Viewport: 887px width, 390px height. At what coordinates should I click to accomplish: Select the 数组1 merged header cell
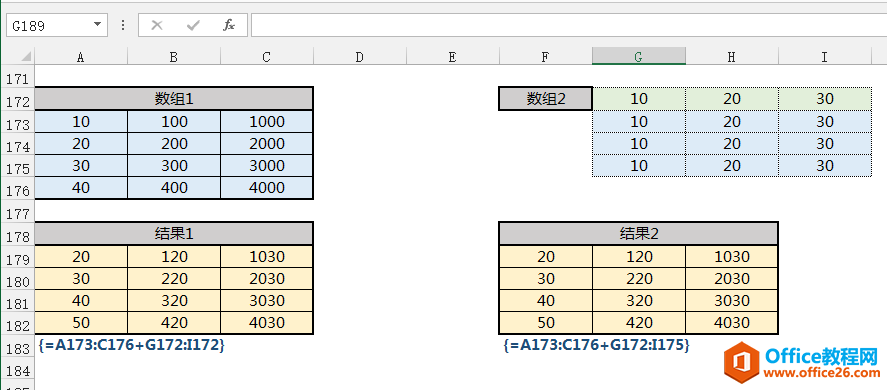[174, 98]
